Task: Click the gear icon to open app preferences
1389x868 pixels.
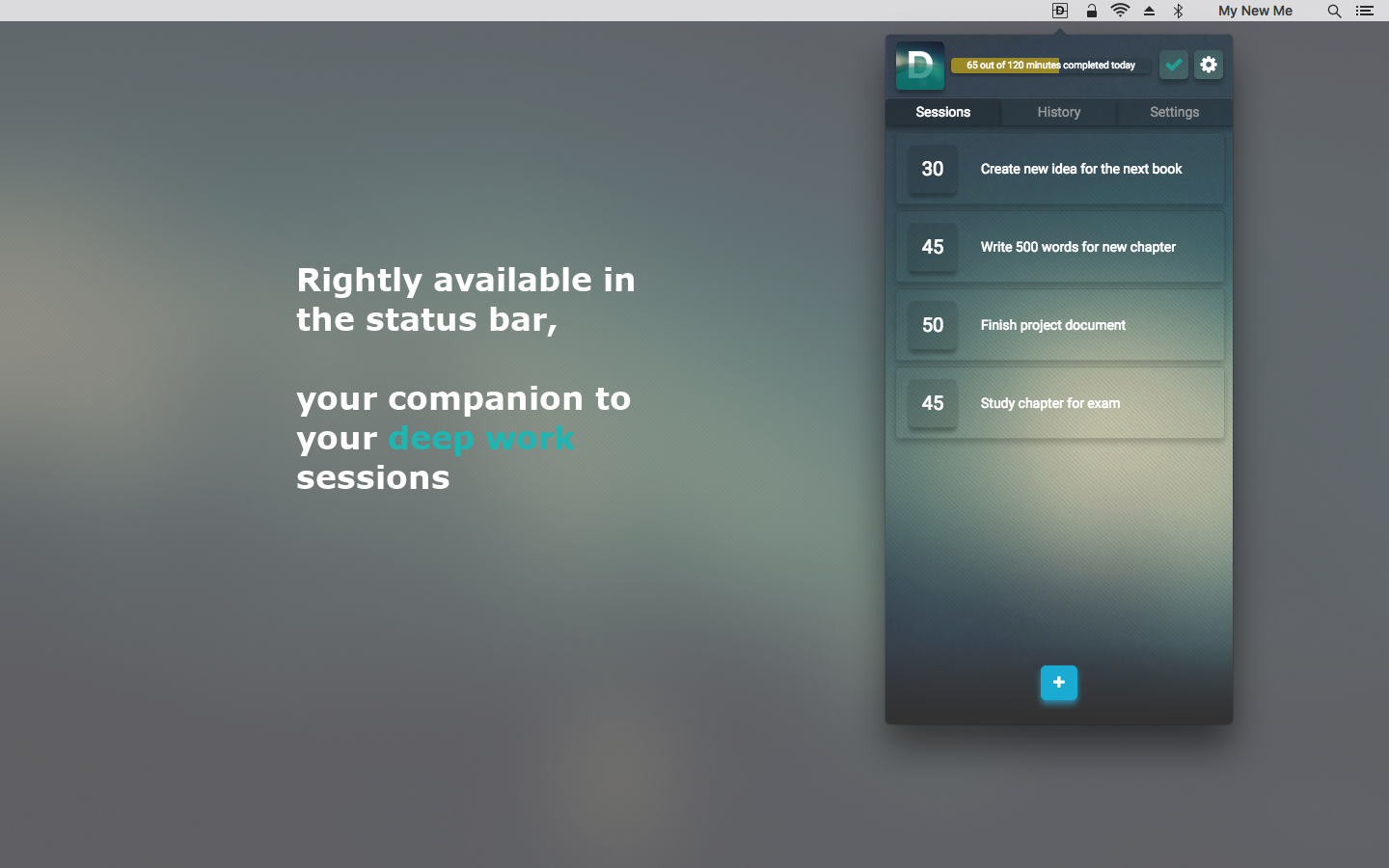Action: click(x=1208, y=65)
